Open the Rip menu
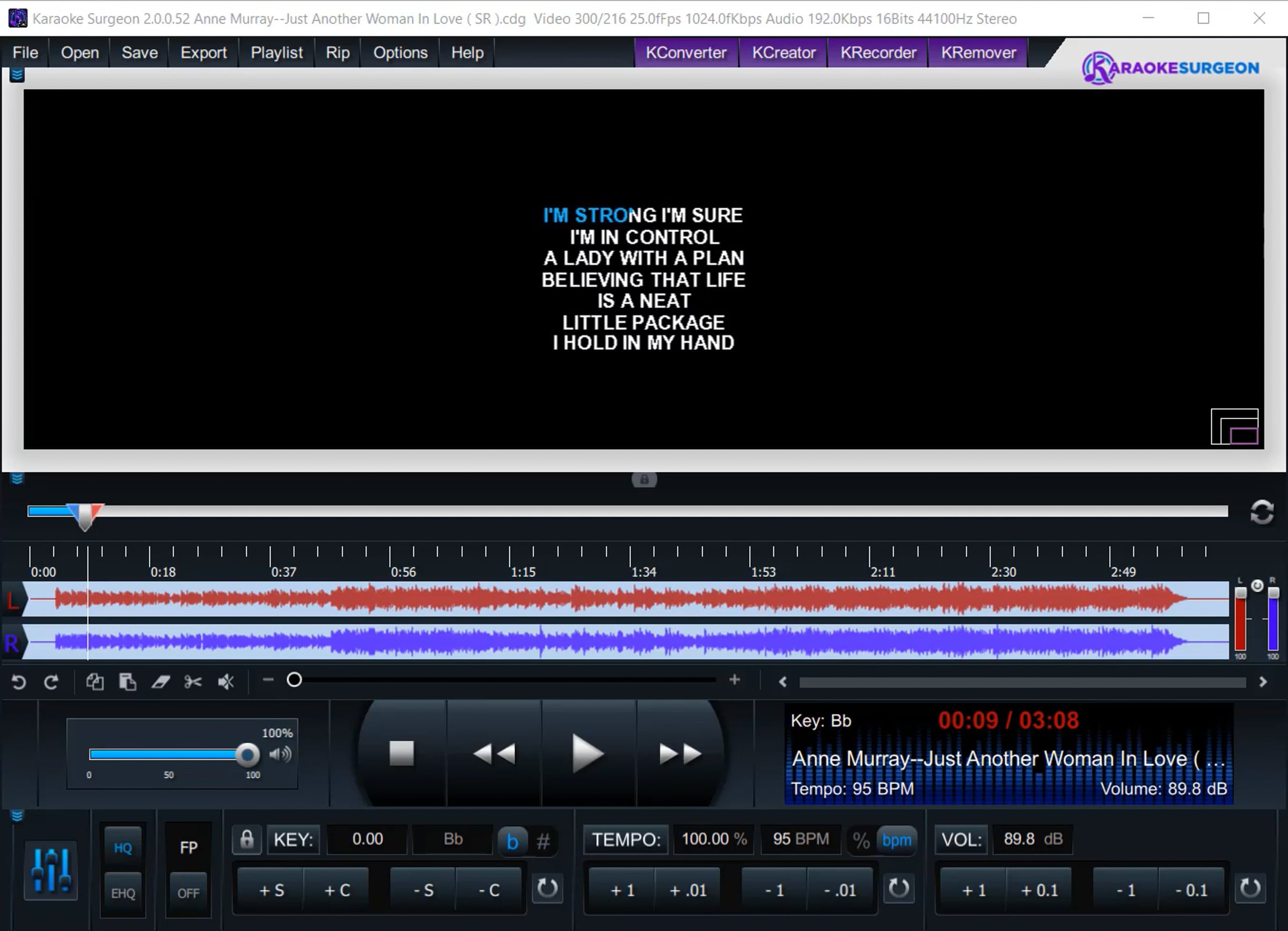 coord(338,52)
